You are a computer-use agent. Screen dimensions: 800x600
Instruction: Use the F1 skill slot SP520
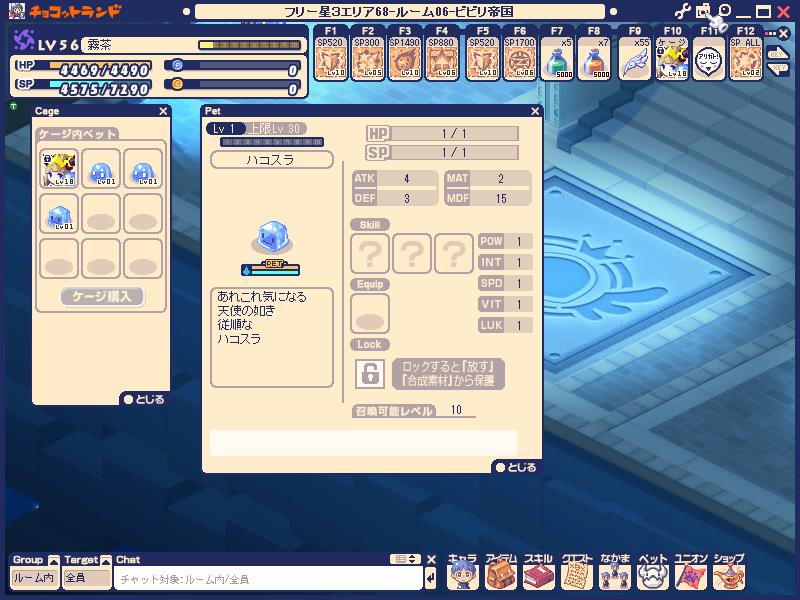[330, 58]
